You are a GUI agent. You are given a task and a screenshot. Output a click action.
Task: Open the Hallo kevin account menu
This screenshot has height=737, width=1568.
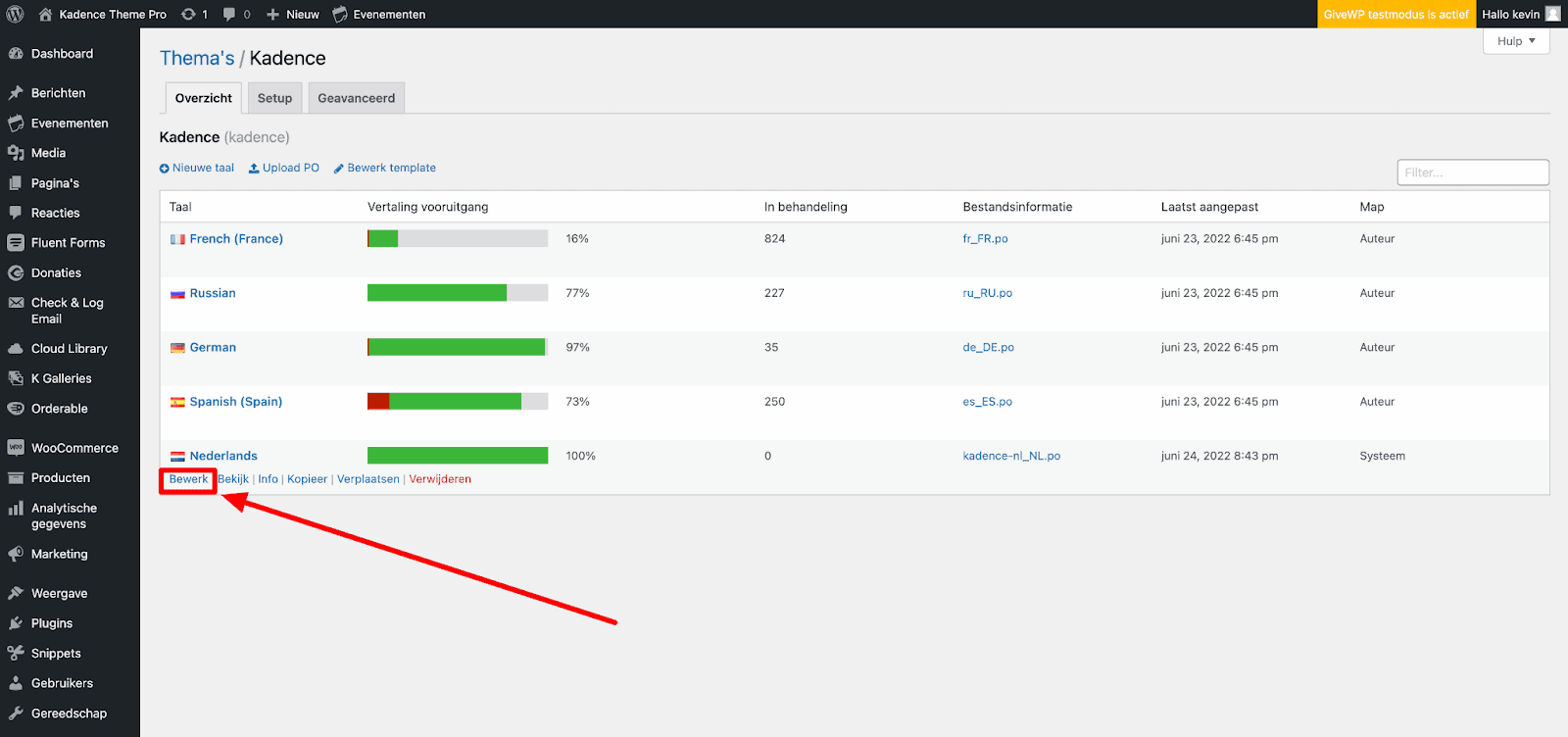[x=1521, y=14]
